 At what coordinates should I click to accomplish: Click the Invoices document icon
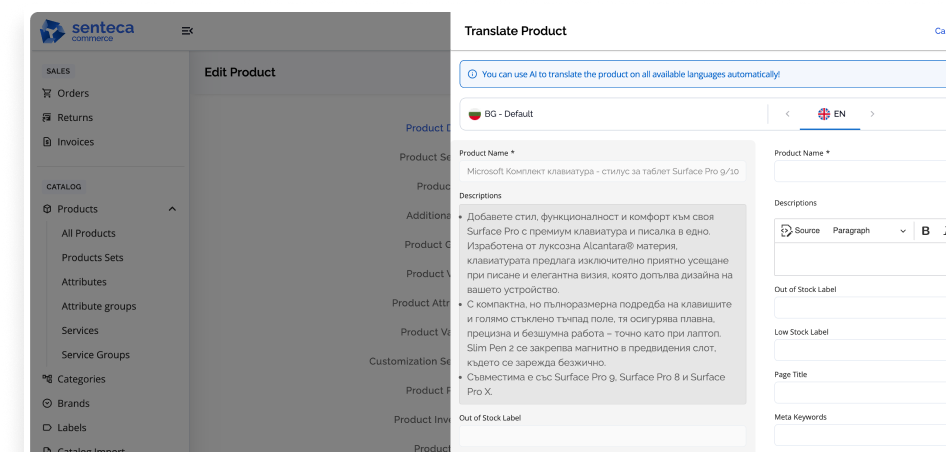click(47, 142)
